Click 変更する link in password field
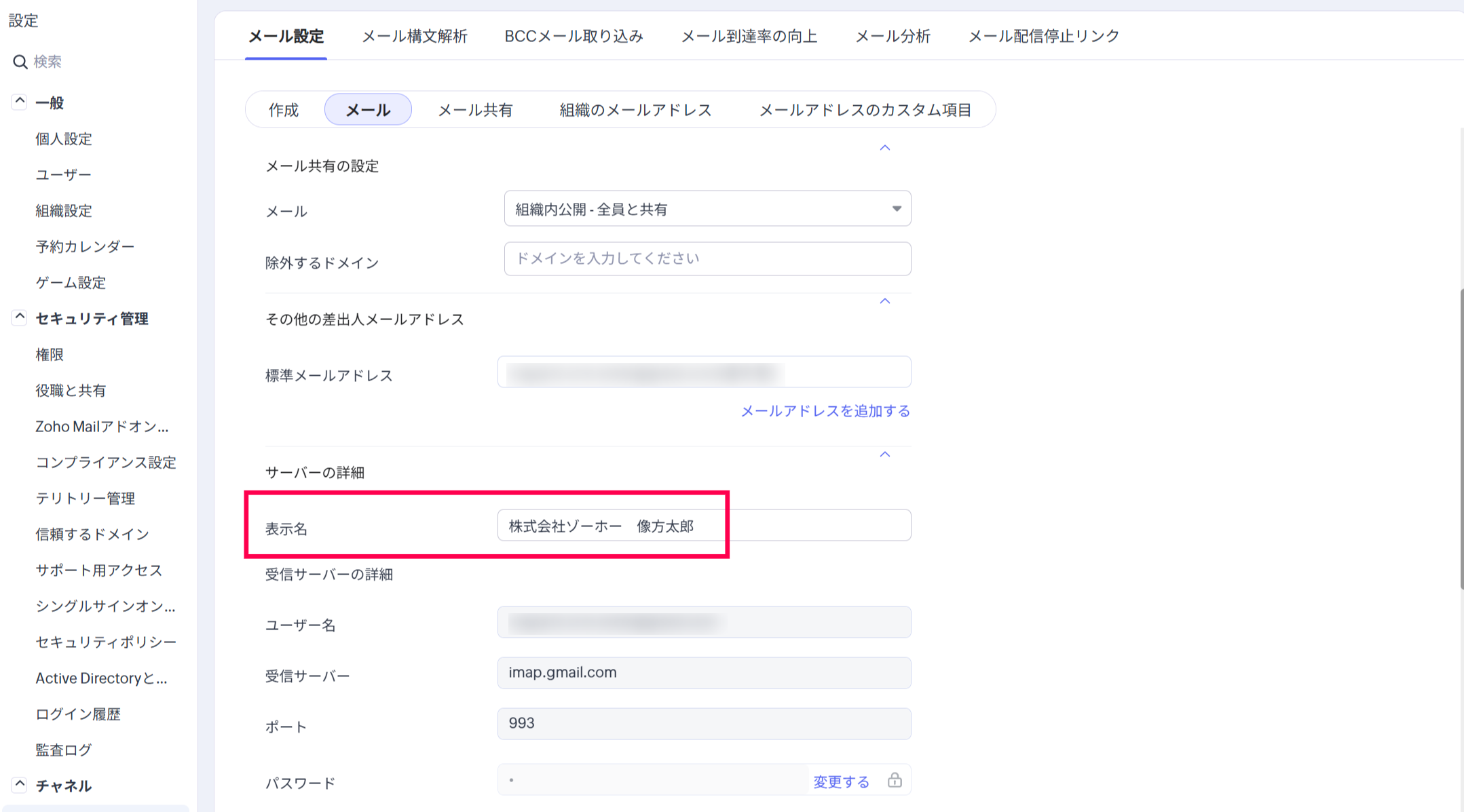 tap(841, 782)
